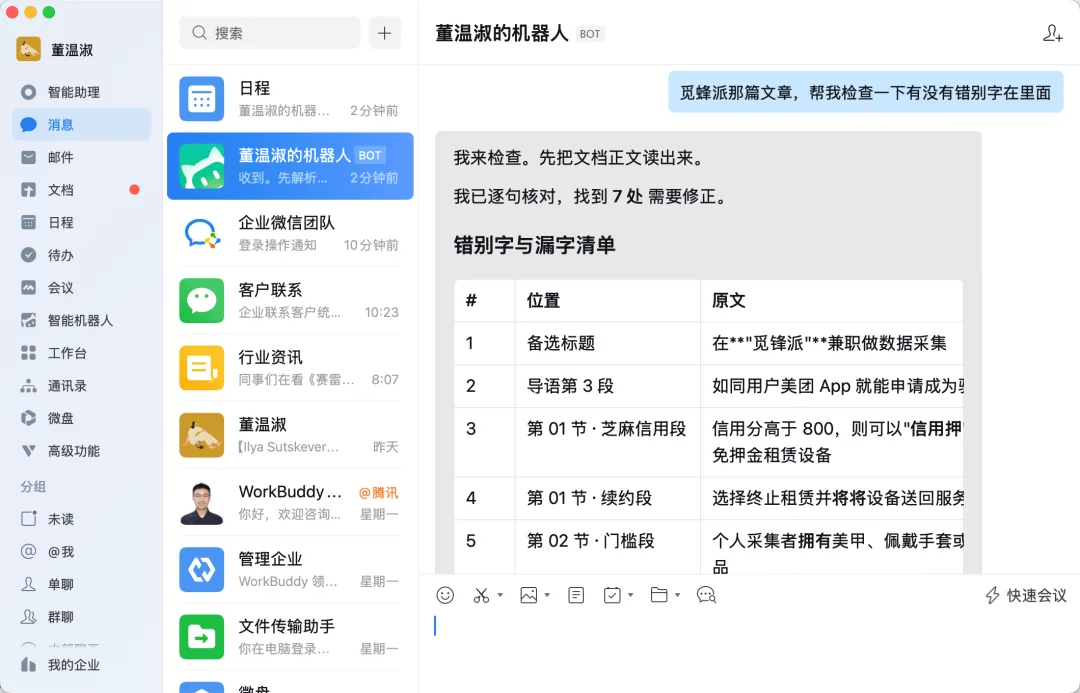This screenshot has height=693, width=1080.
Task: Click the add member icon in chat header
Action: point(1052,33)
